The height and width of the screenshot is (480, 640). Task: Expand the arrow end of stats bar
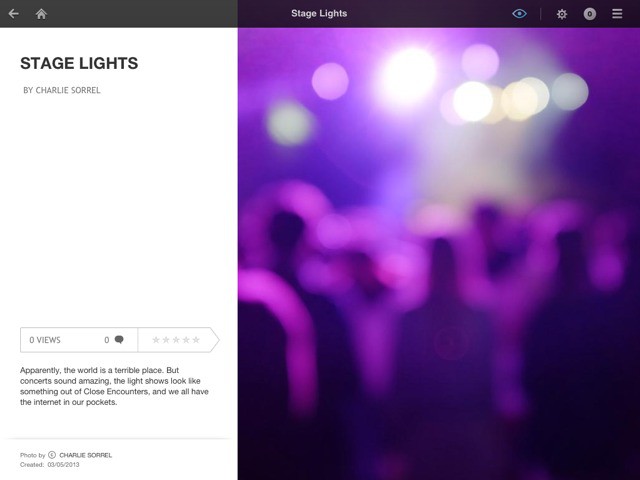point(215,340)
